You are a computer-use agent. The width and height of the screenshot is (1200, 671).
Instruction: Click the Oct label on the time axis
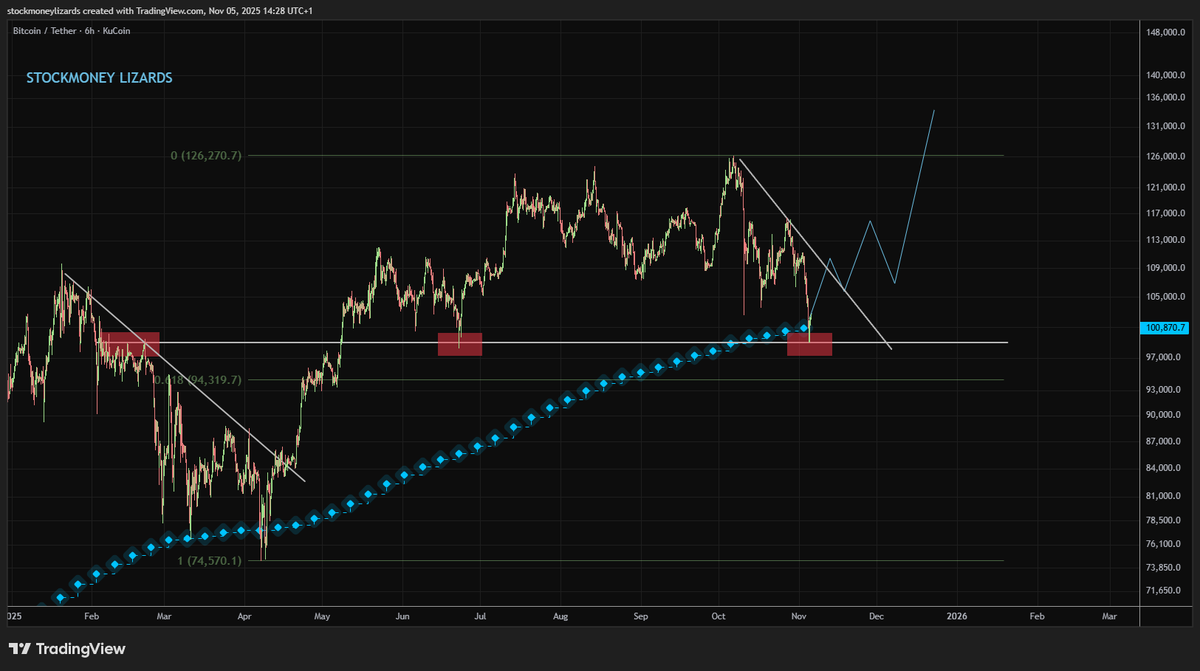718,617
